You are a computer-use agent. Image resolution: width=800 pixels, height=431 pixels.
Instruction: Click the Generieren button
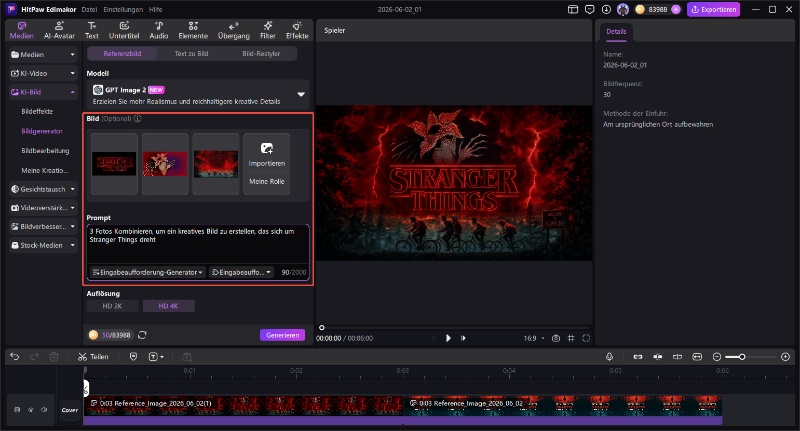pos(283,335)
